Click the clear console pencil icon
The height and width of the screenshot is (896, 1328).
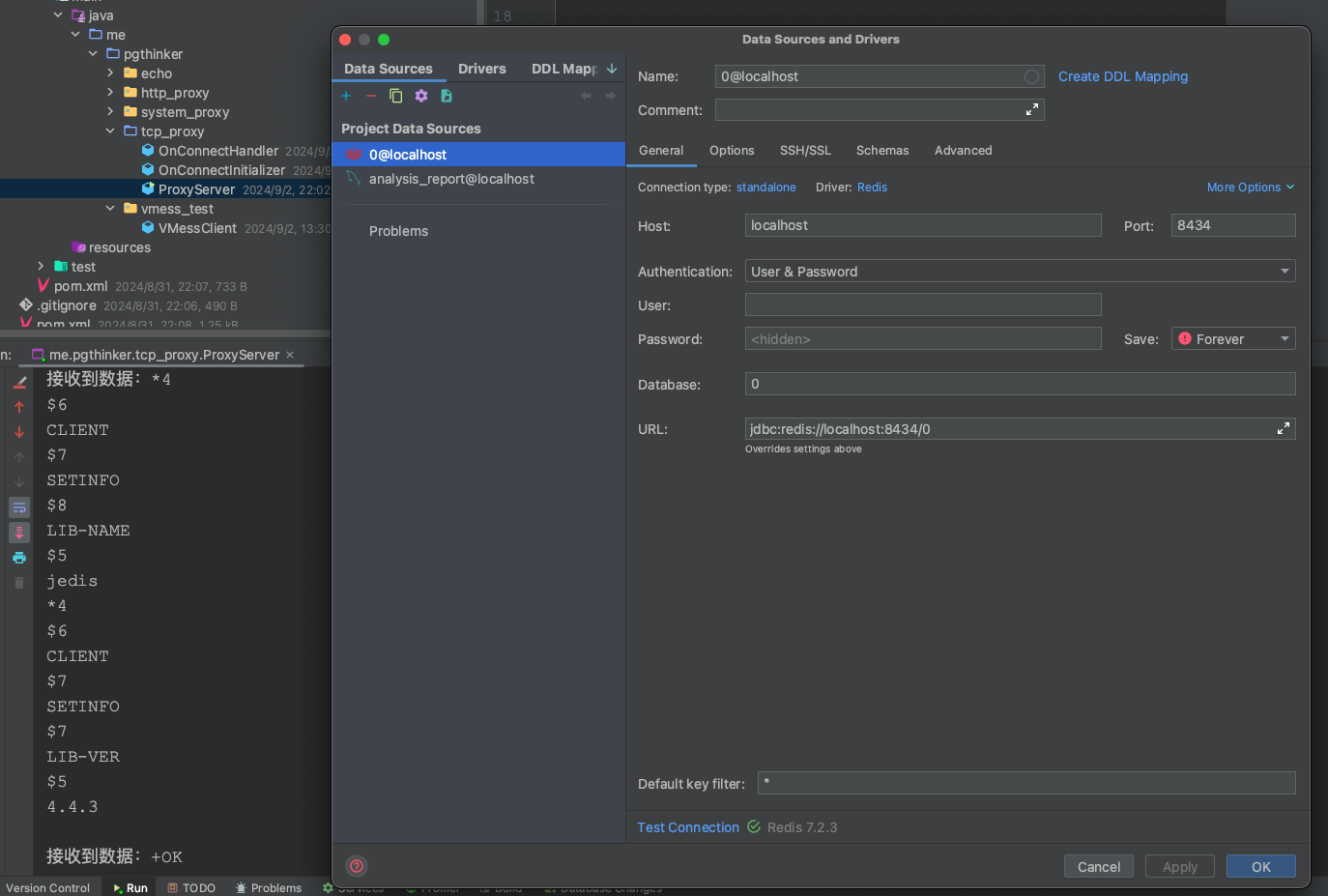(19, 382)
